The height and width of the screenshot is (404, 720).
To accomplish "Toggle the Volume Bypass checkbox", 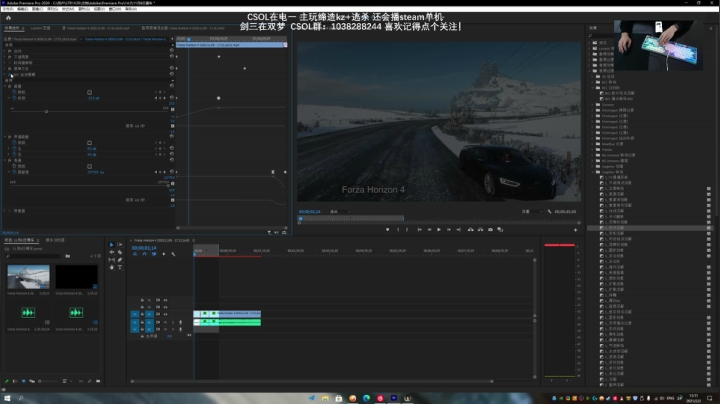I will point(90,92).
